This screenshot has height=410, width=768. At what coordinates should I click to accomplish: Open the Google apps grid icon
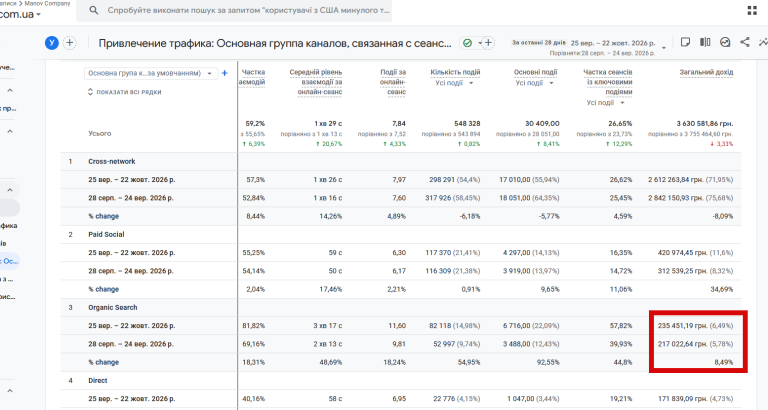point(752,10)
